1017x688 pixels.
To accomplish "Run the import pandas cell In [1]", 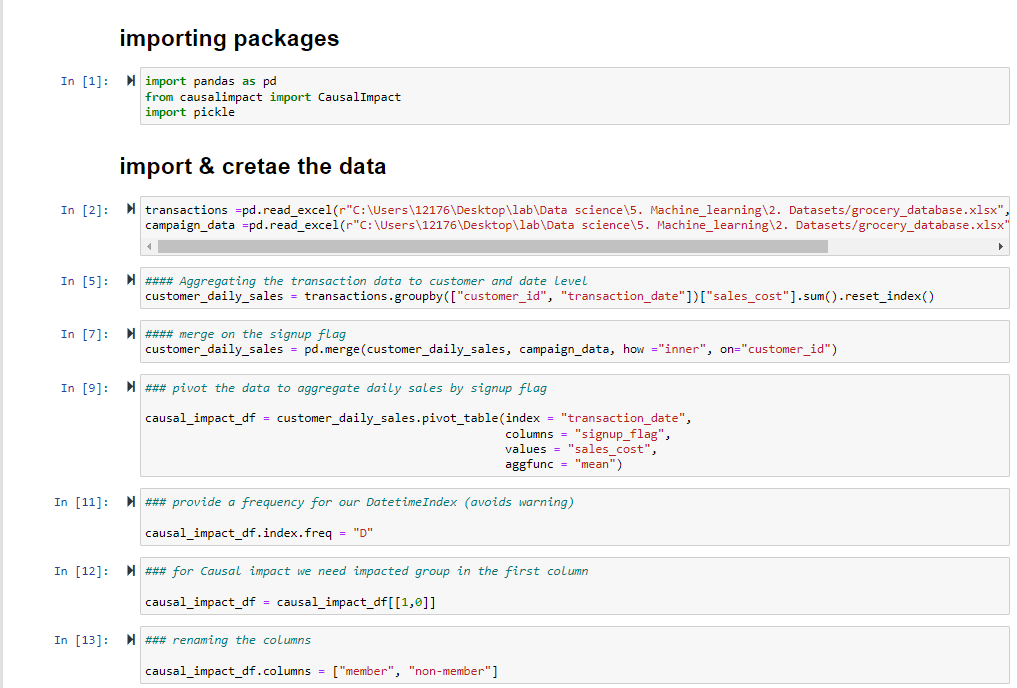I will (132, 81).
